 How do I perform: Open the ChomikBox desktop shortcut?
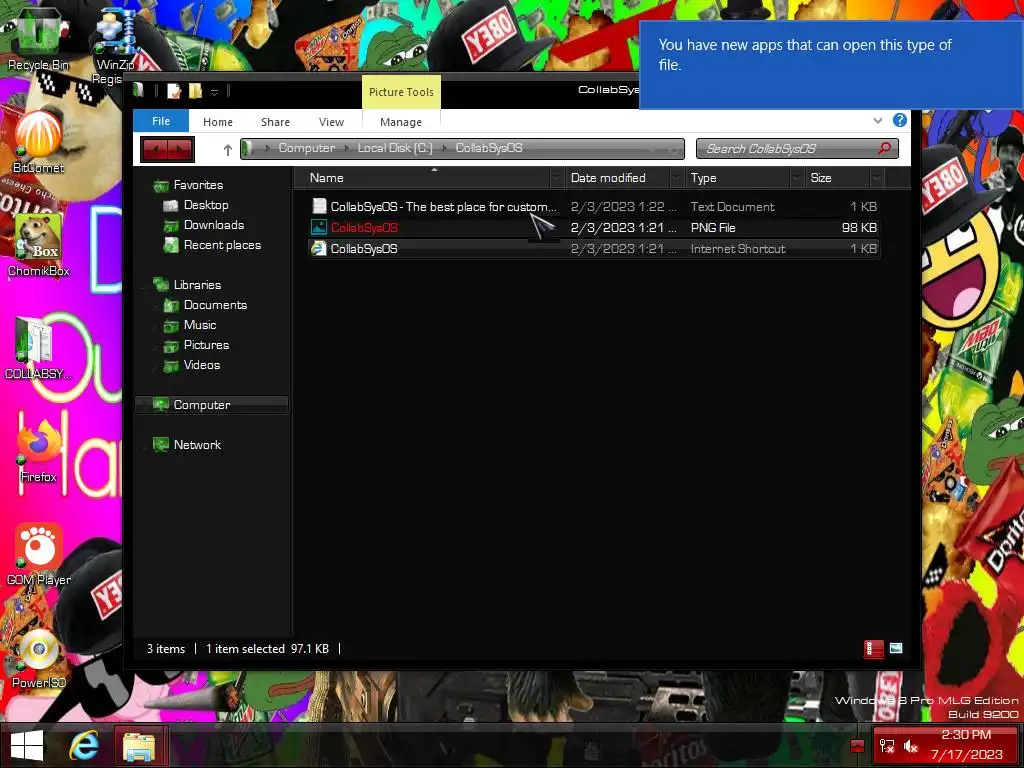38,245
